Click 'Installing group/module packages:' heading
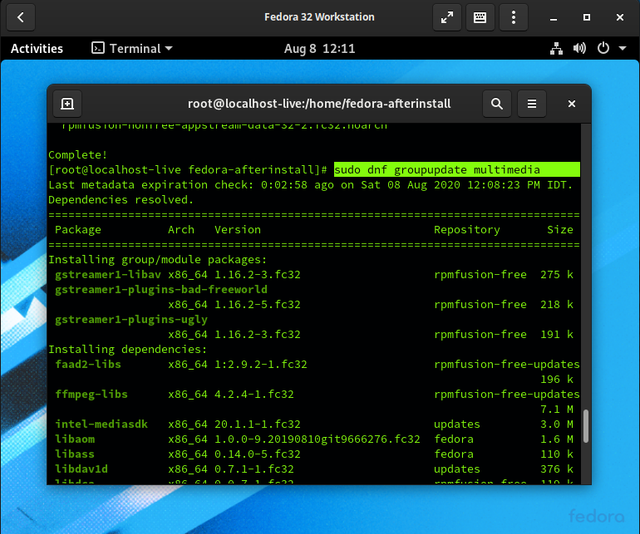The height and width of the screenshot is (534, 640). pos(158,260)
